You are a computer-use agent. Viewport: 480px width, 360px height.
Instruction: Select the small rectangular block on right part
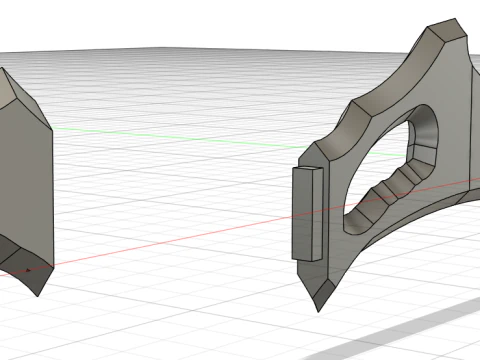pos(307,214)
